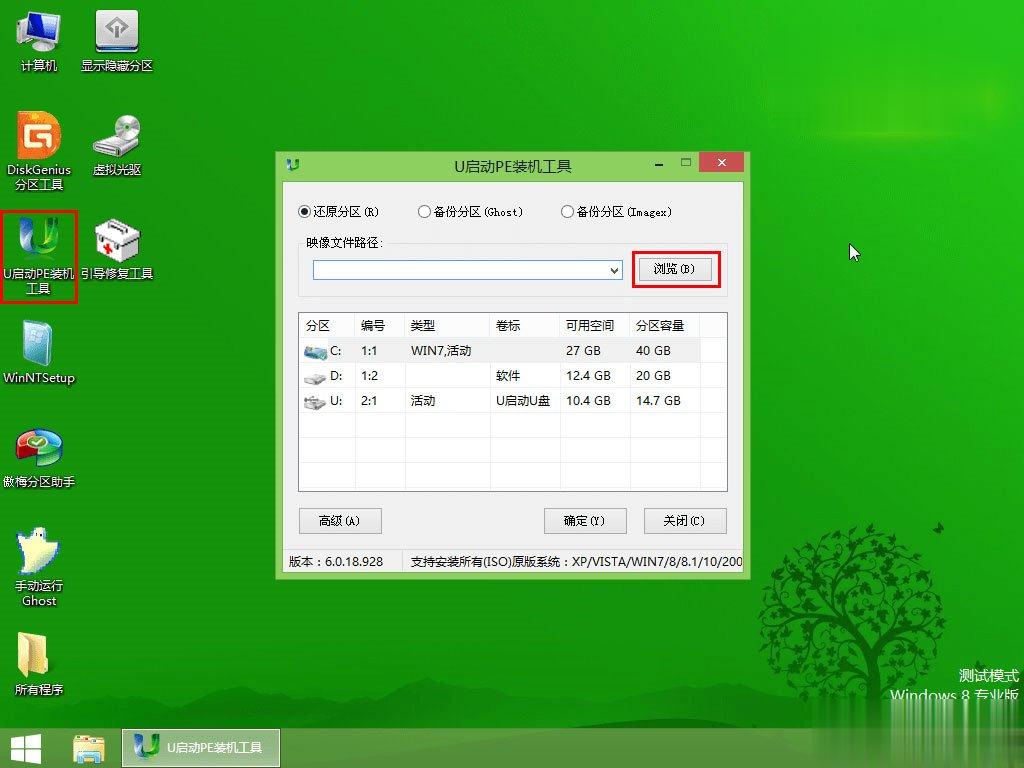Screen dimensions: 1024x768
Task: Open the 所有程序 folder icon
Action: (39, 664)
